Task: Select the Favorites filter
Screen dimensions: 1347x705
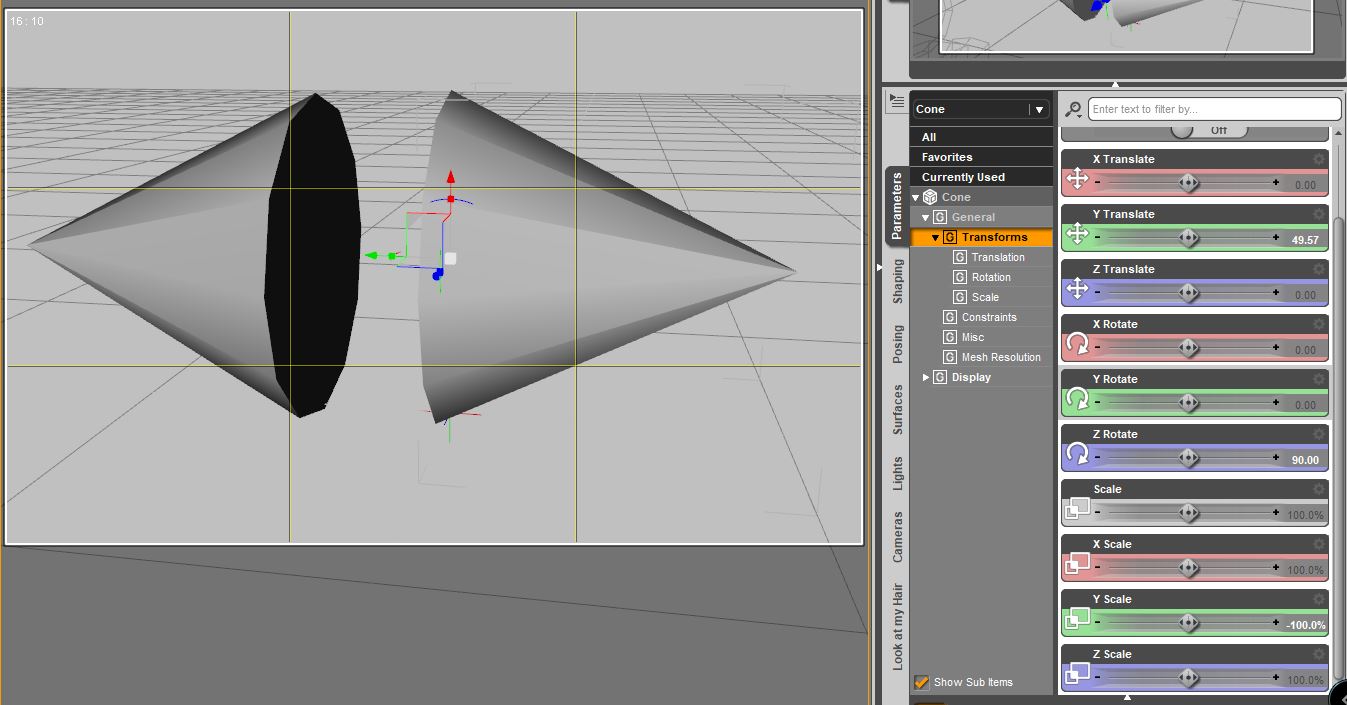Action: [947, 157]
